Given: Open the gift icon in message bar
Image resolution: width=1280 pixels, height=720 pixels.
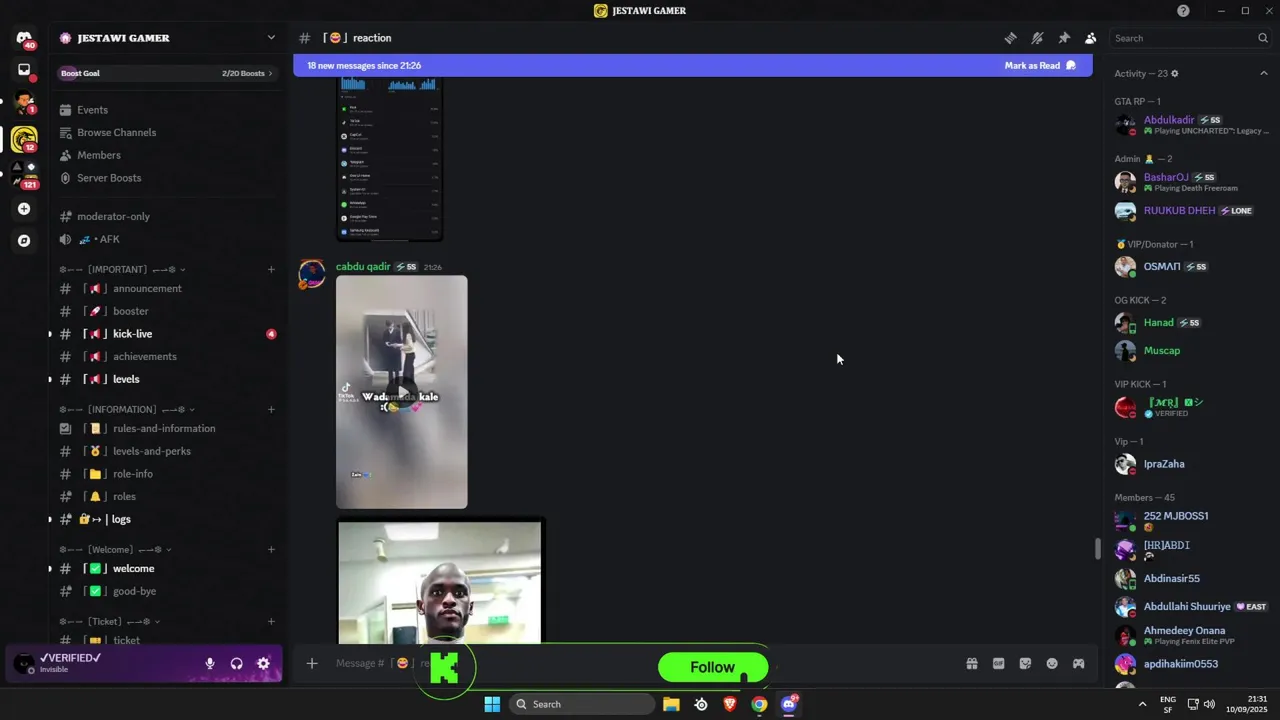Looking at the screenshot, I should pyautogui.click(x=971, y=663).
